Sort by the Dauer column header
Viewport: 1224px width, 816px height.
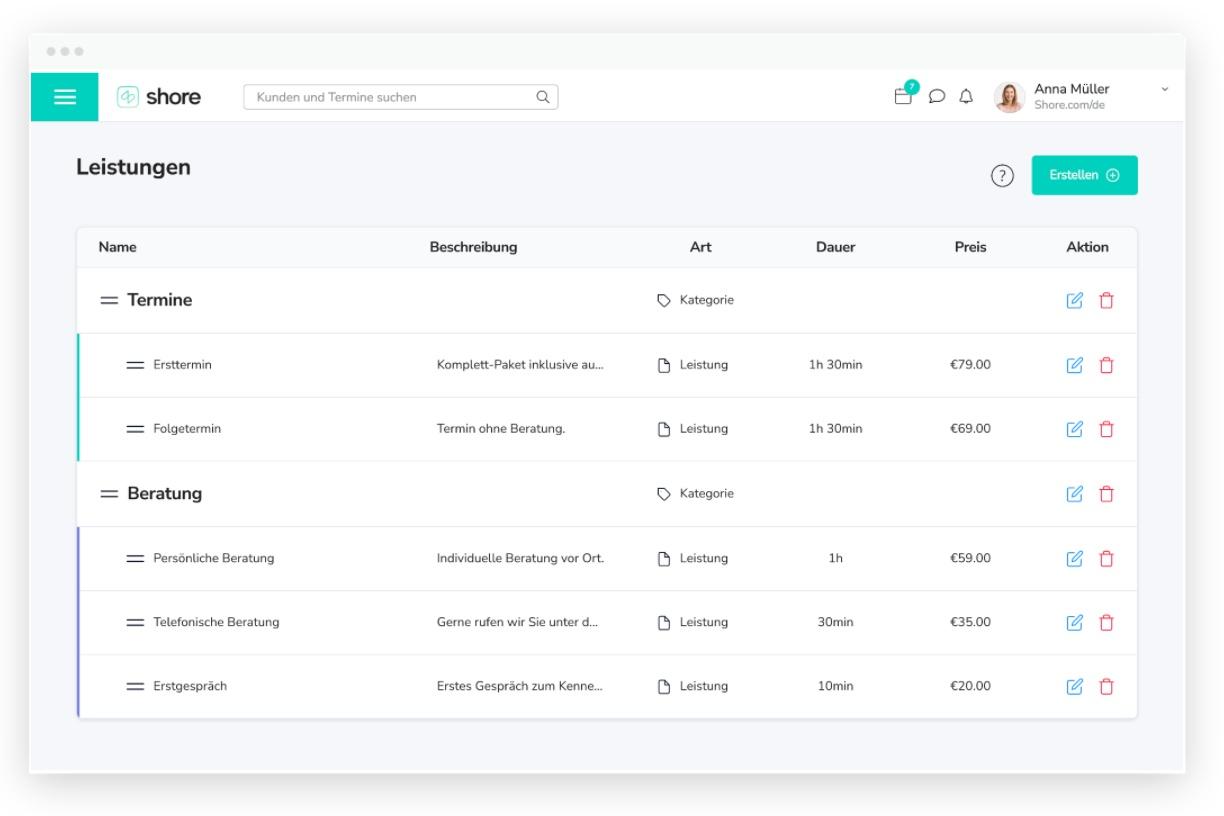[835, 247]
